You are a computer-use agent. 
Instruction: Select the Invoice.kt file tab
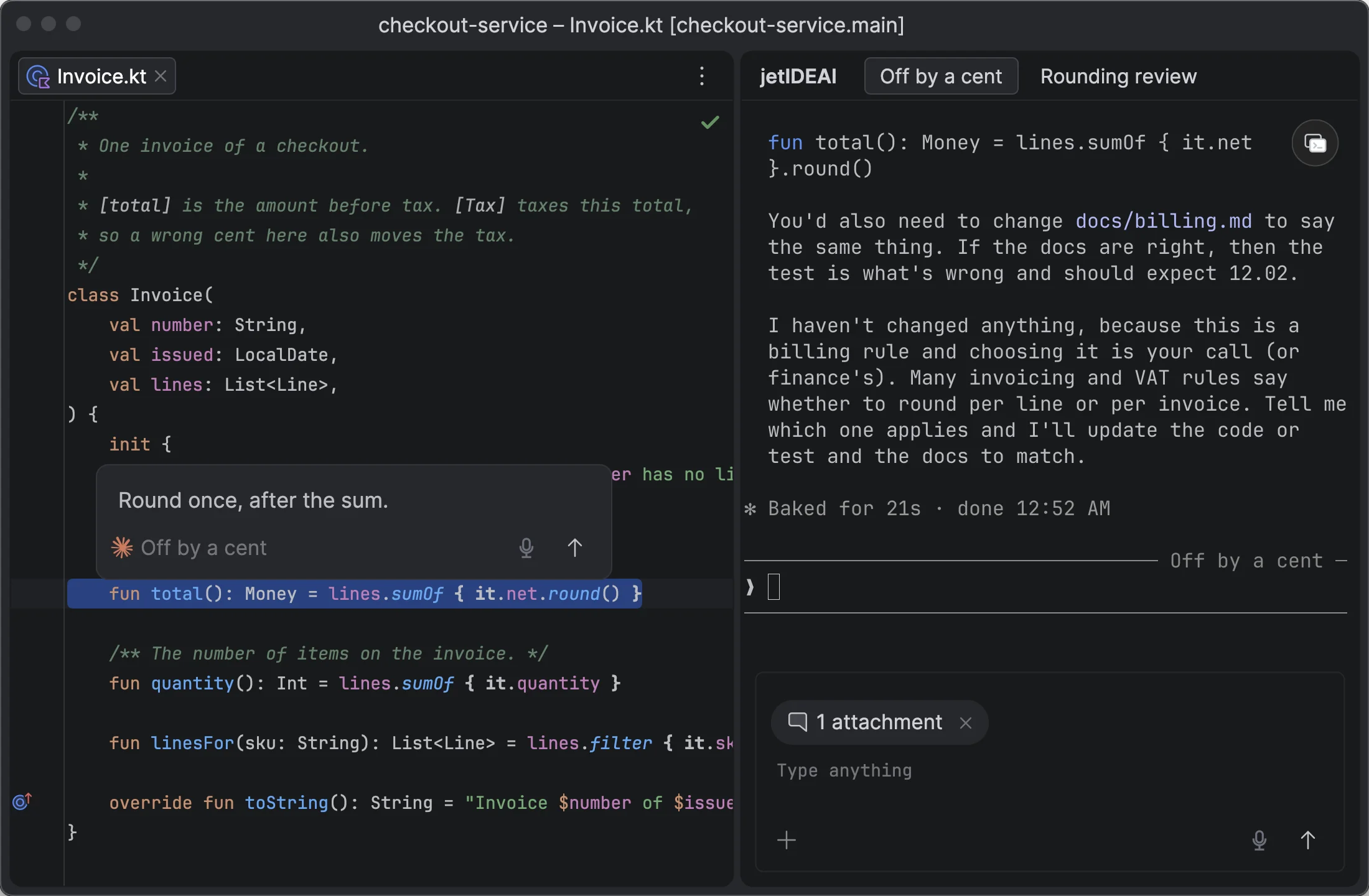(x=97, y=76)
